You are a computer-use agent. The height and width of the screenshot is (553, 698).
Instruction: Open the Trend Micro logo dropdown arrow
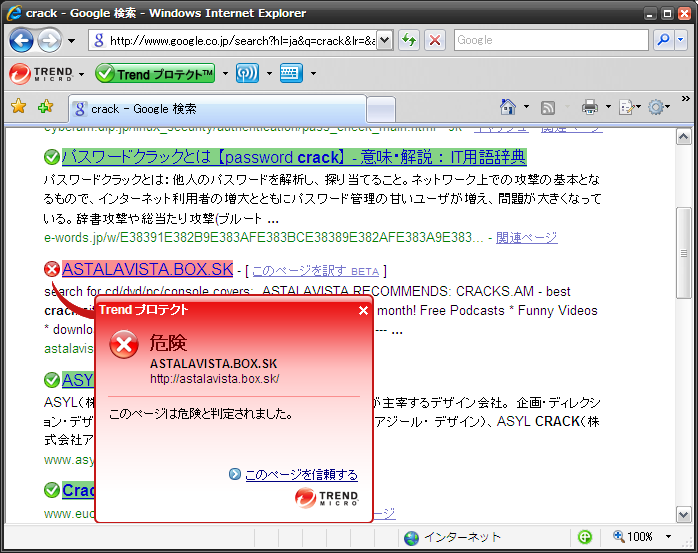pos(81,74)
